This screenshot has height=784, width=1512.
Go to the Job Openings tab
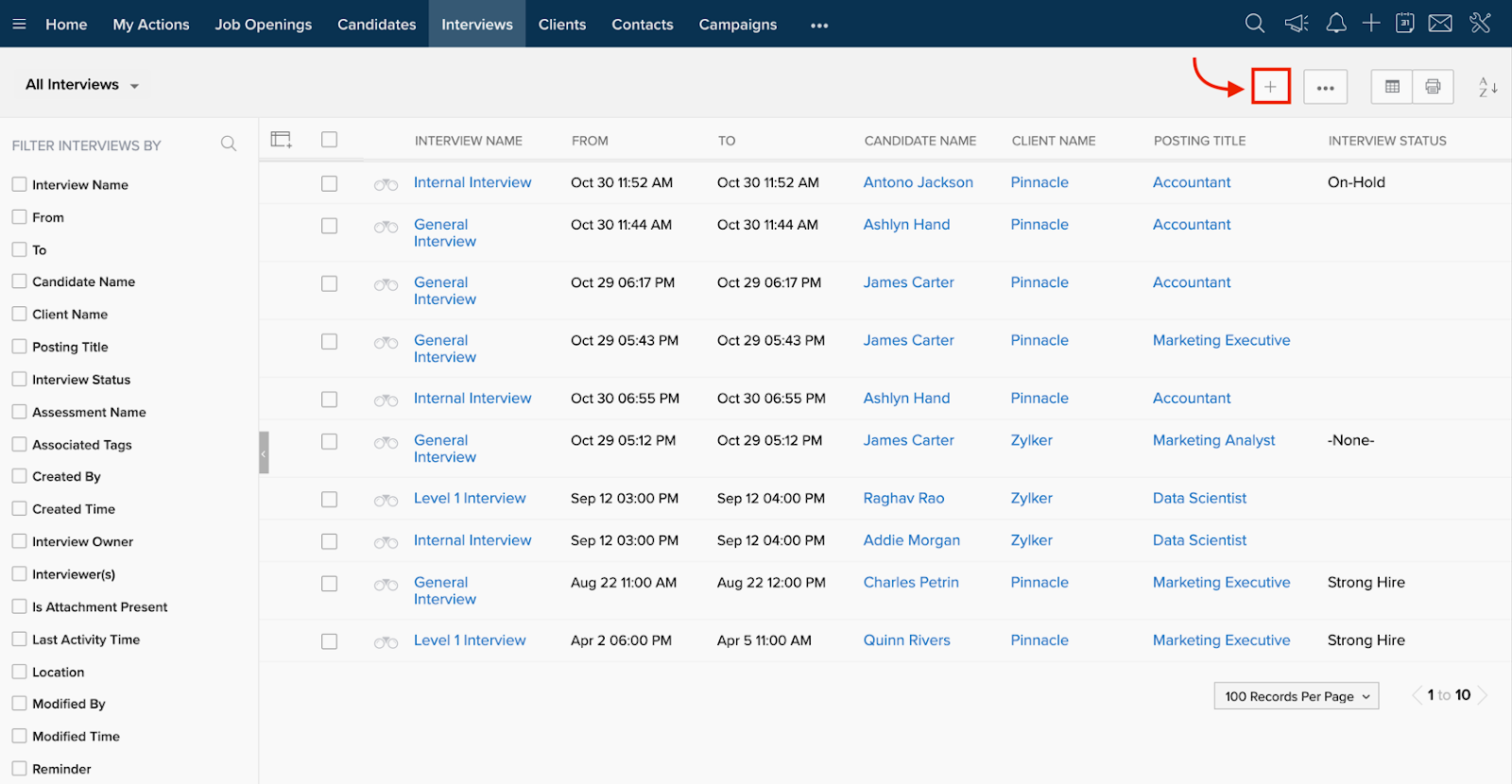[263, 25]
